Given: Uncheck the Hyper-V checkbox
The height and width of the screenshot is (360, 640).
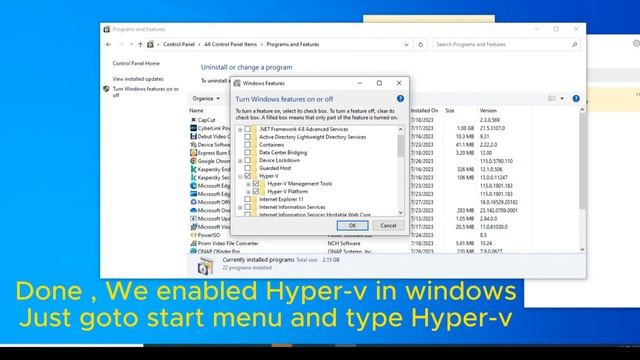Looking at the screenshot, I should coord(247,176).
